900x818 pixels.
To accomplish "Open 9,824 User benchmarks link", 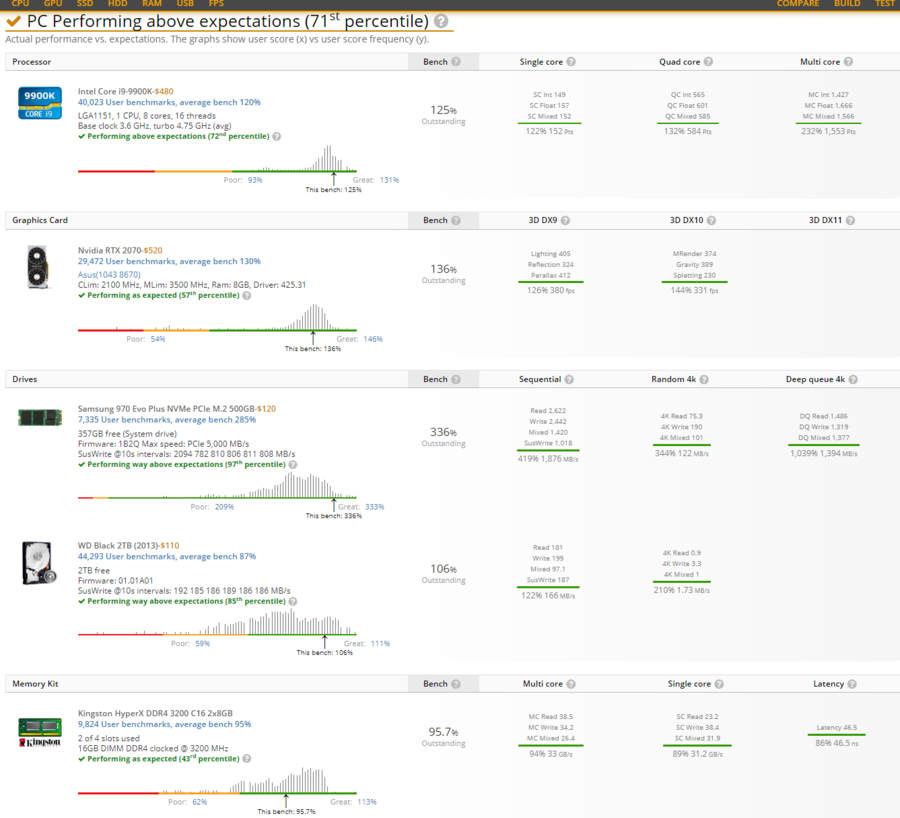I will tap(165, 724).
